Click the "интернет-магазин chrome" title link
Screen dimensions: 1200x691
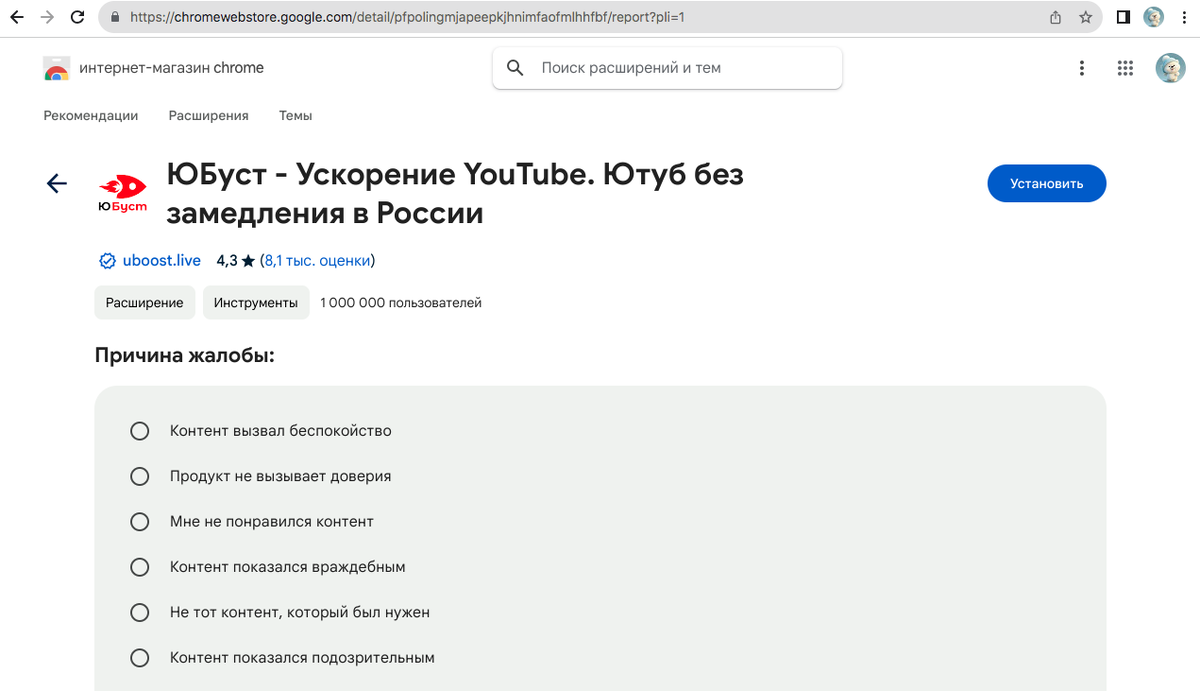point(172,68)
